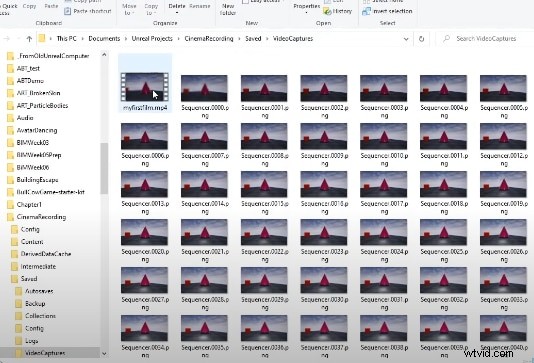Click the Copy button in Clipboard group
This screenshot has height=363, width=534.
29,6
